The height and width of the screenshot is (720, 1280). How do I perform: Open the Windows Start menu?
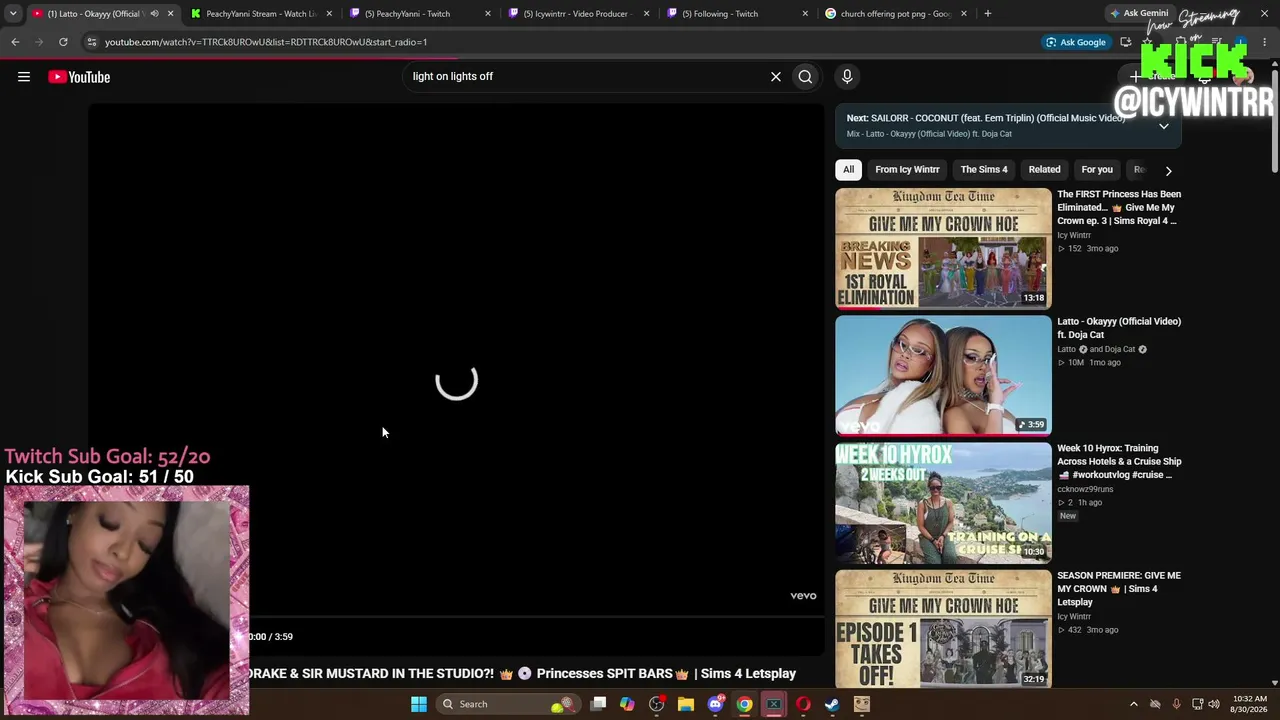[x=419, y=704]
